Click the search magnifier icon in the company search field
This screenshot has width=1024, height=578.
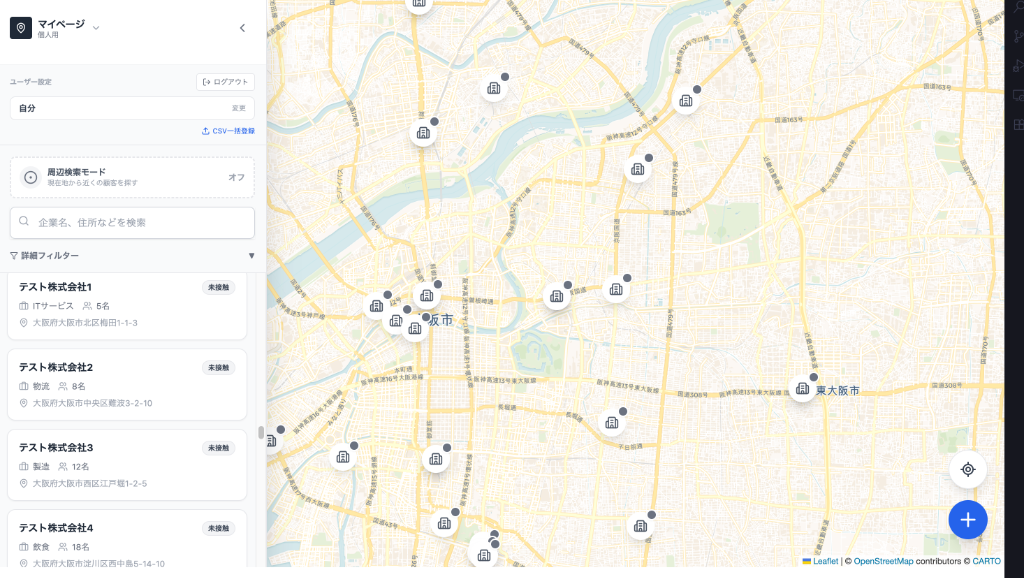pyautogui.click(x=24, y=222)
